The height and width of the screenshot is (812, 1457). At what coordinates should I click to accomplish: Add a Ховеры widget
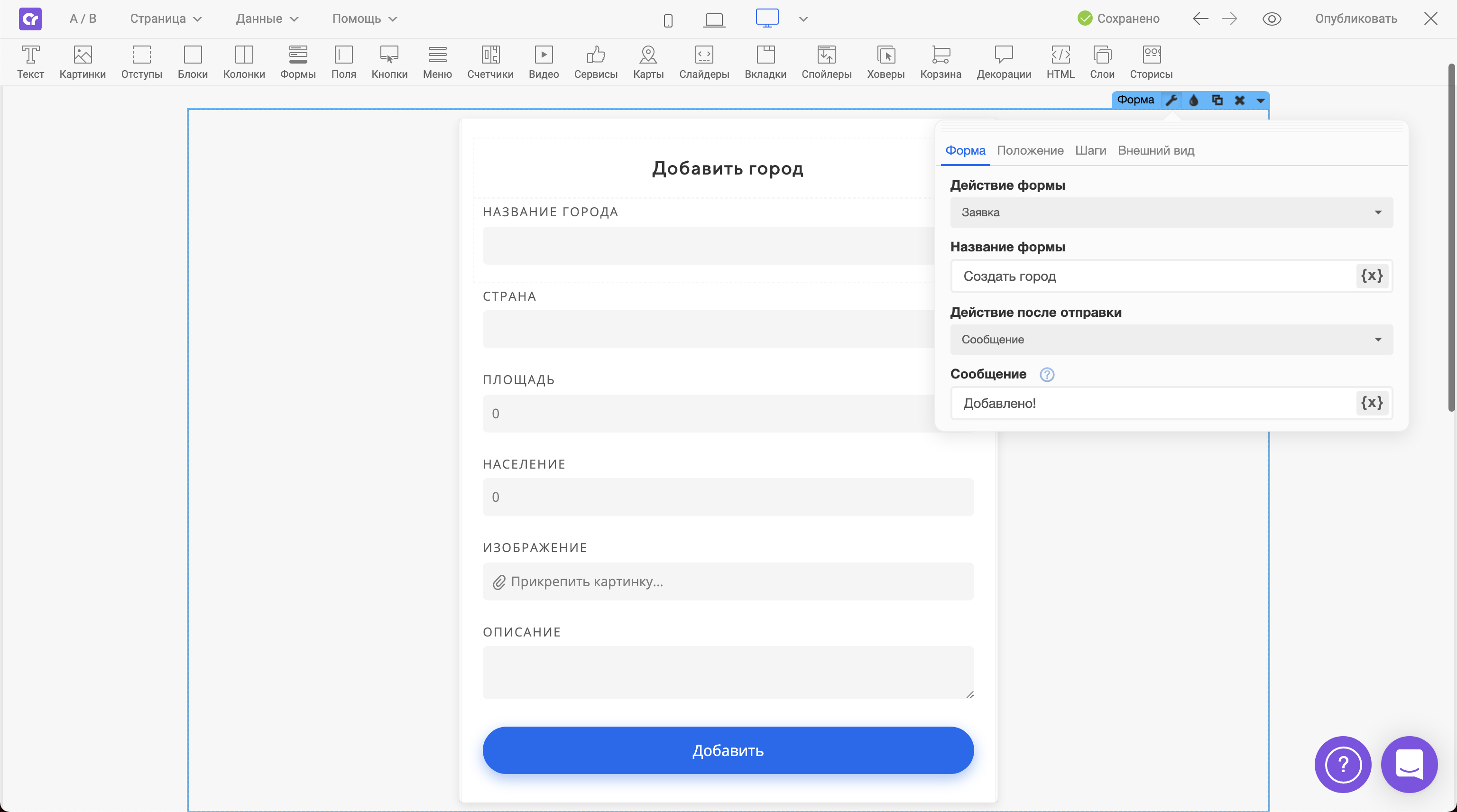(x=886, y=62)
